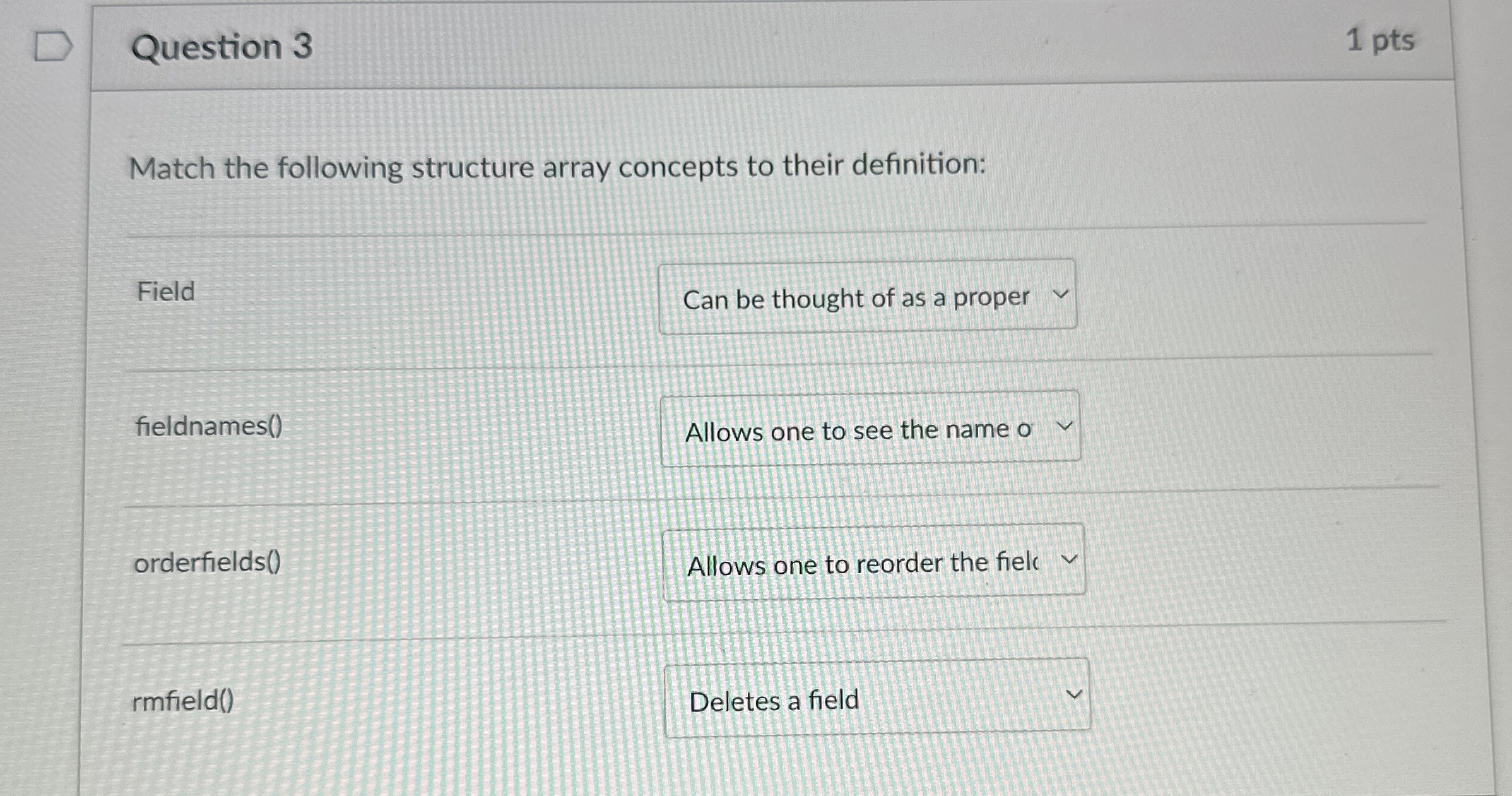Click the orderfields() label text
This screenshot has height=796, width=1512.
point(208,562)
